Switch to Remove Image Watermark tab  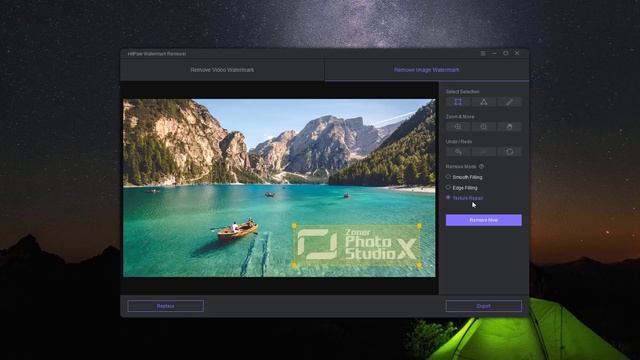[427, 70]
